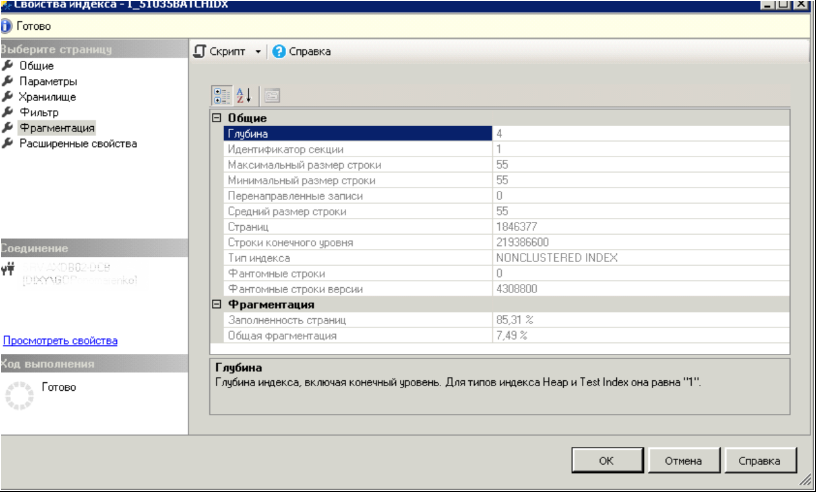Select the Фильтр page
Viewport: 816px width, 492px height.
point(39,113)
